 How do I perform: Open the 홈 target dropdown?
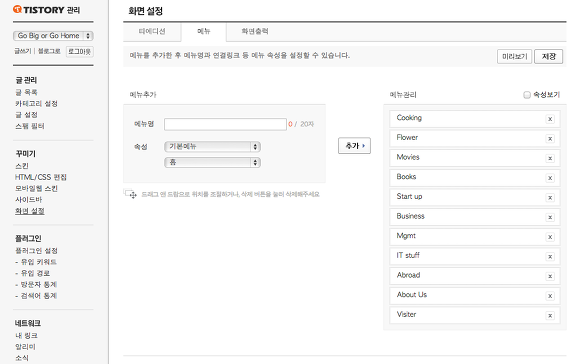coord(212,162)
